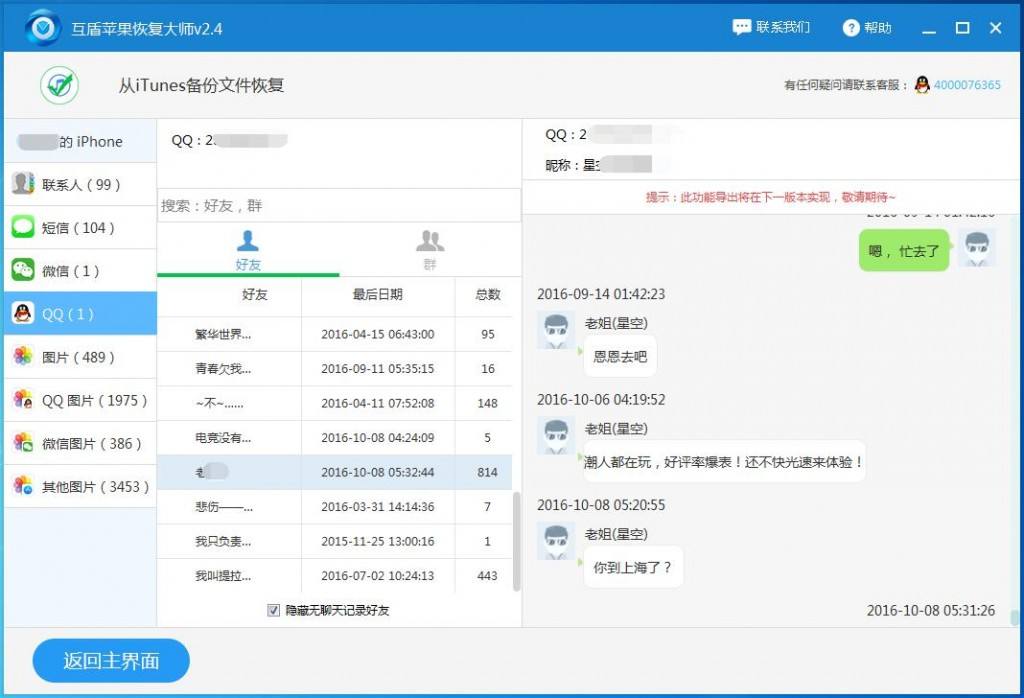
Task: Switch to the 群 tab
Action: pyautogui.click(x=430, y=249)
